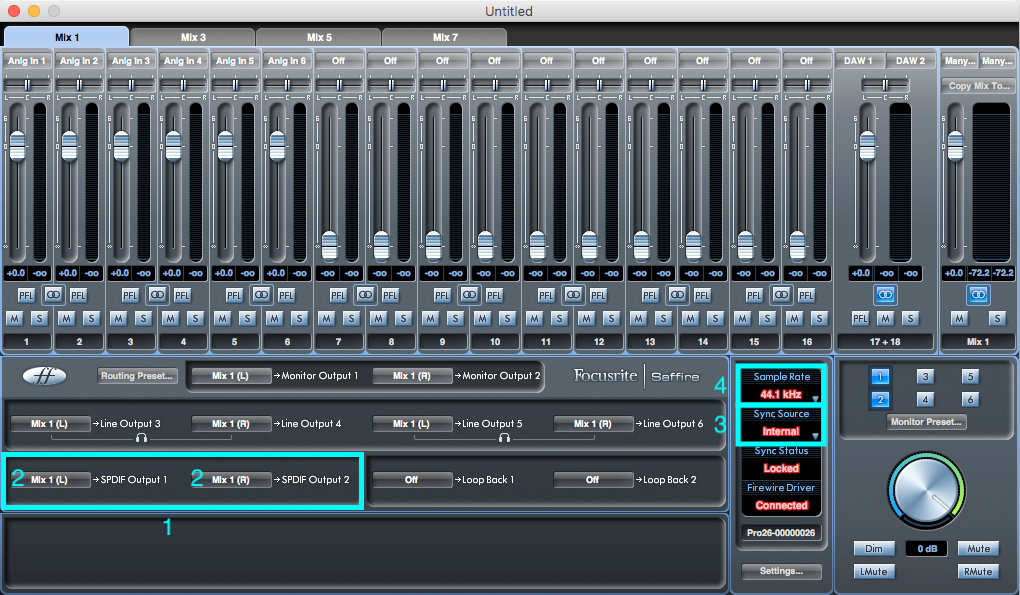This screenshot has width=1020, height=595.
Task: Toggle stereo link on DAW 1-2 channel strip
Action: pos(884,295)
